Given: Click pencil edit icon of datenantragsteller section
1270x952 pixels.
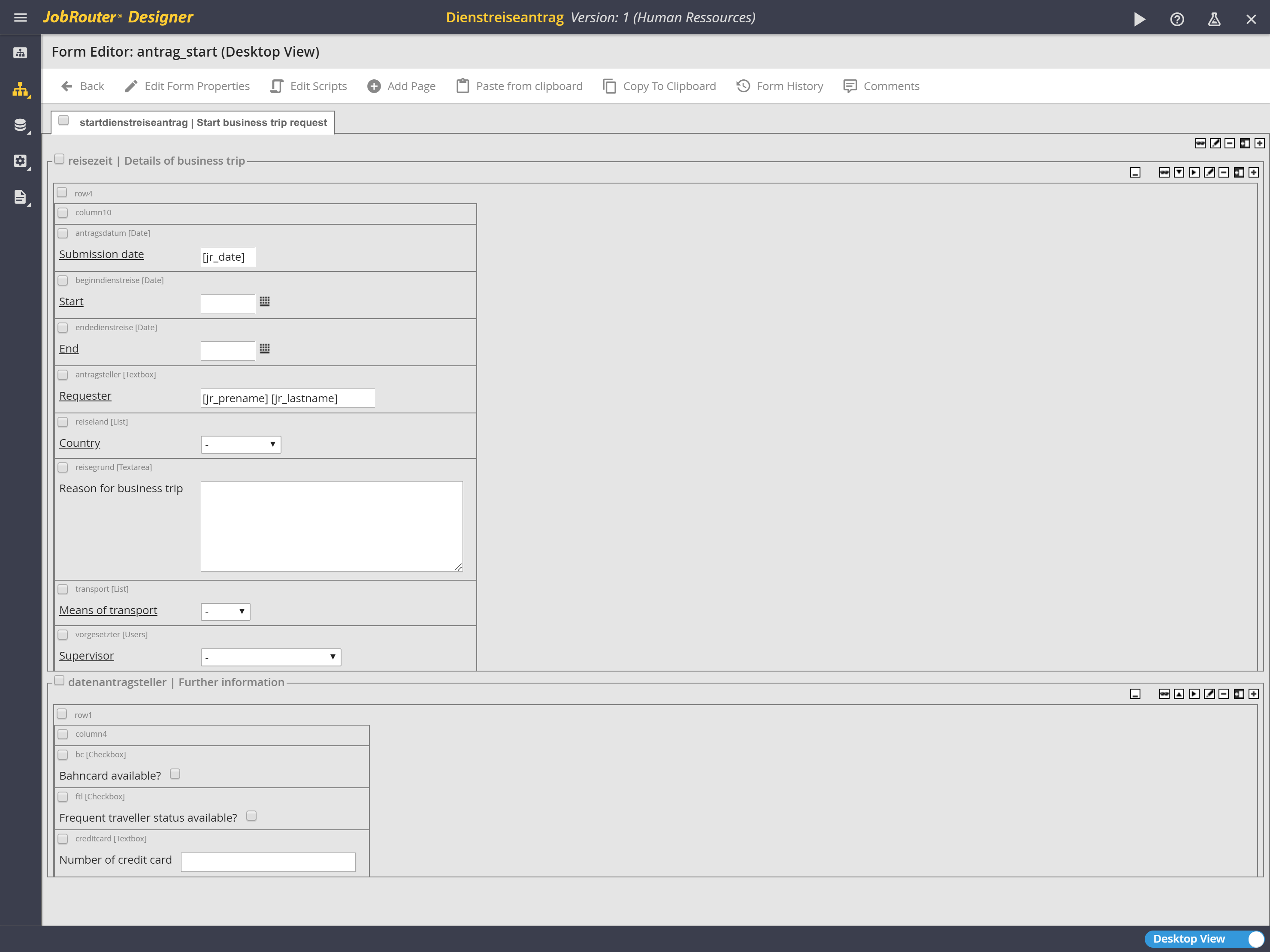Looking at the screenshot, I should point(1209,694).
